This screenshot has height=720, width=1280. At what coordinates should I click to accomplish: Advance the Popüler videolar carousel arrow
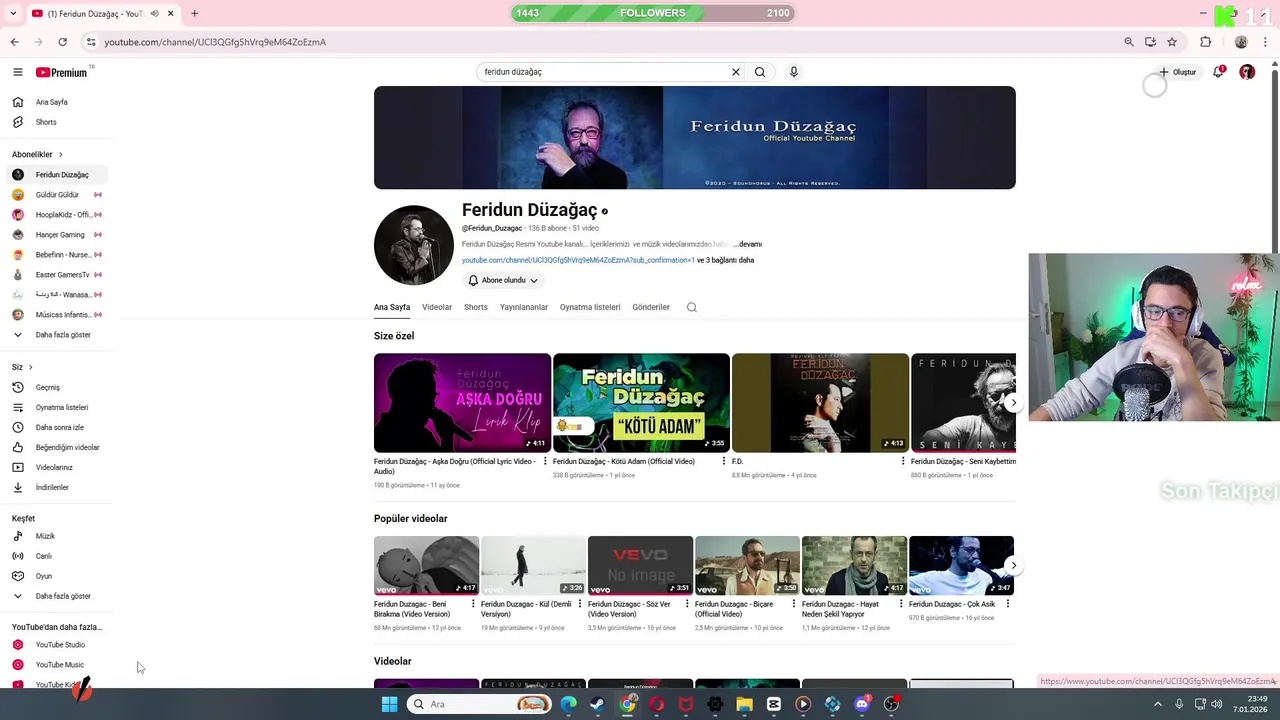(1013, 566)
